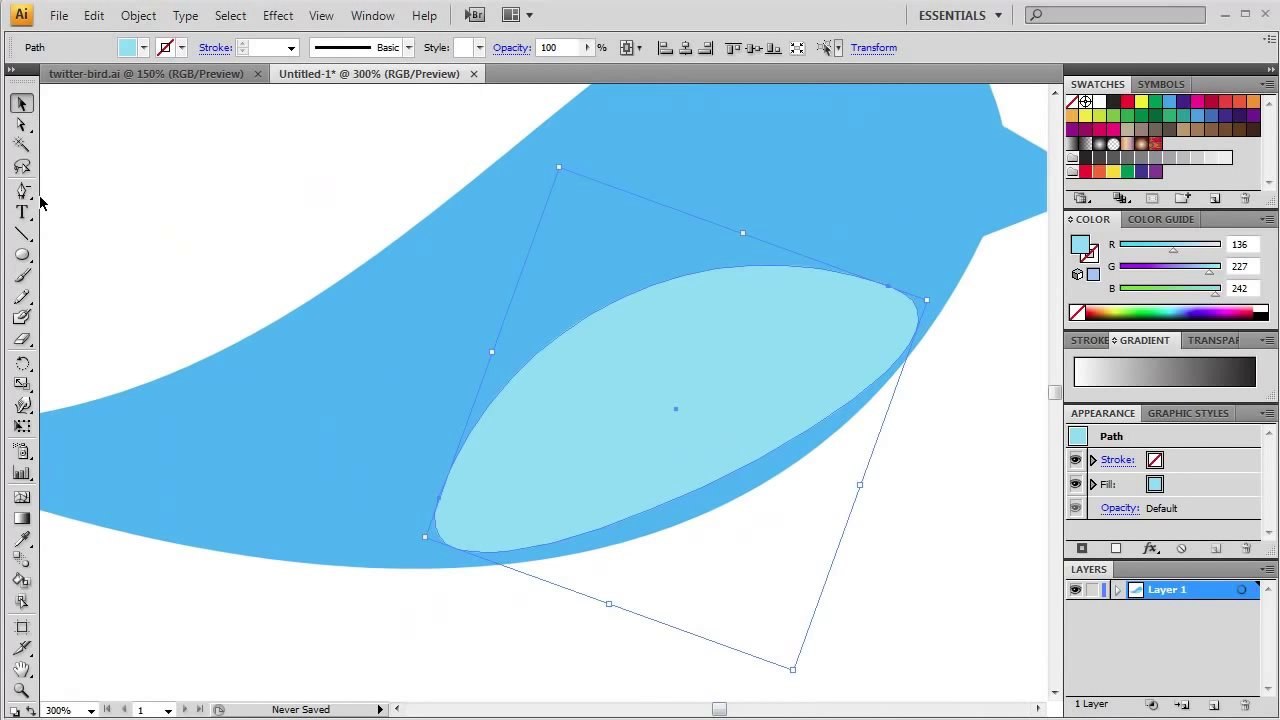Open the stroke weight dropdown
Image resolution: width=1280 pixels, height=720 pixels.
291,48
